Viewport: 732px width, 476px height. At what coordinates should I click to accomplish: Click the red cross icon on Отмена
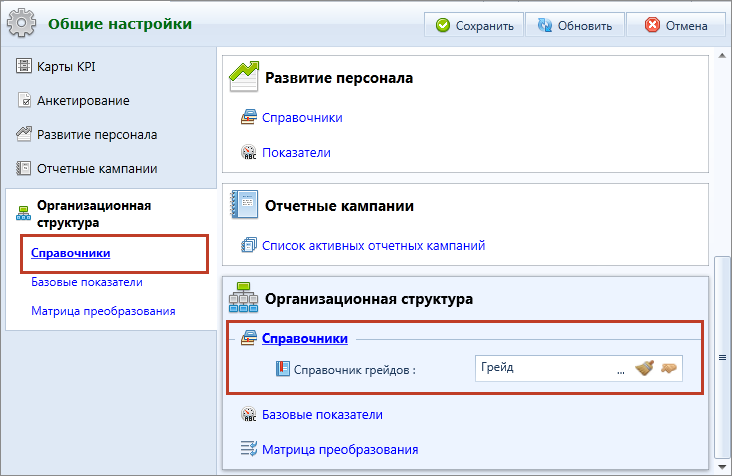click(652, 25)
